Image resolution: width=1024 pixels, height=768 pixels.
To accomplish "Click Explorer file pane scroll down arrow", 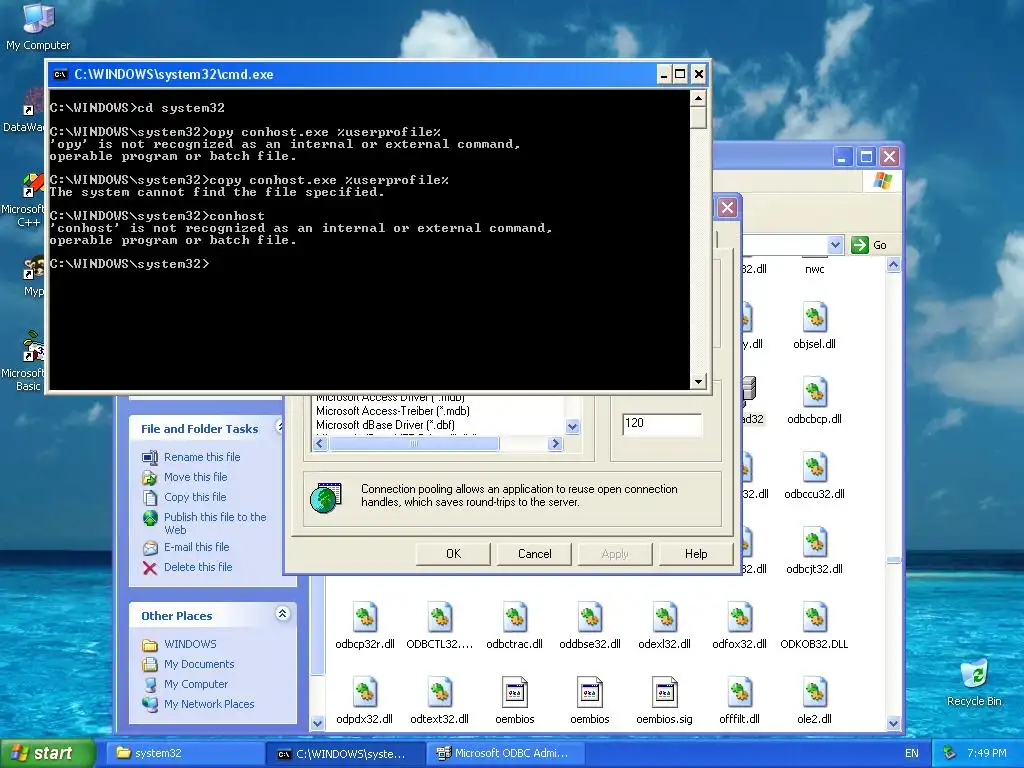I will pos(894,723).
